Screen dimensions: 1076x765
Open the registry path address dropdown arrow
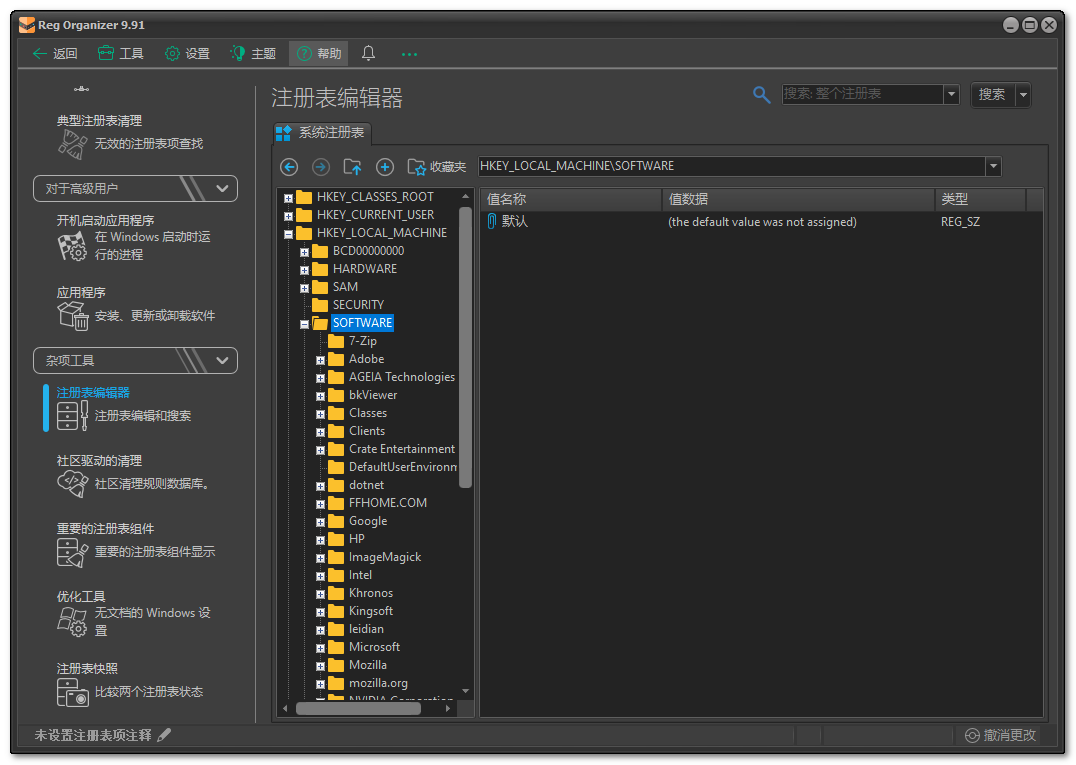pyautogui.click(x=993, y=166)
